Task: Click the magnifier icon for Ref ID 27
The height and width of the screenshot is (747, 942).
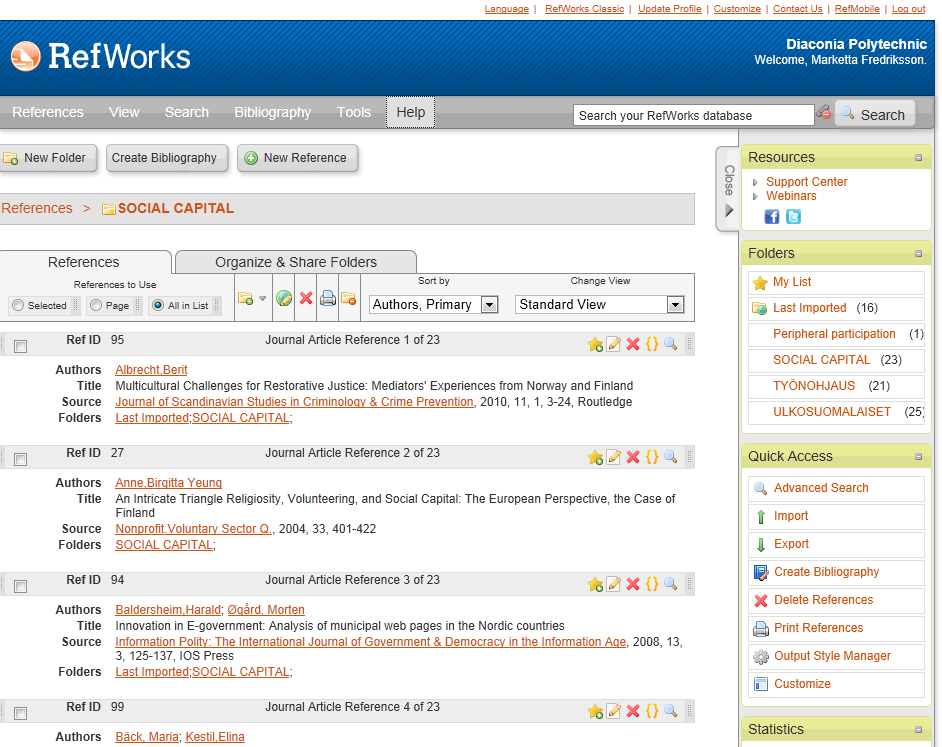Action: pyautogui.click(x=670, y=457)
